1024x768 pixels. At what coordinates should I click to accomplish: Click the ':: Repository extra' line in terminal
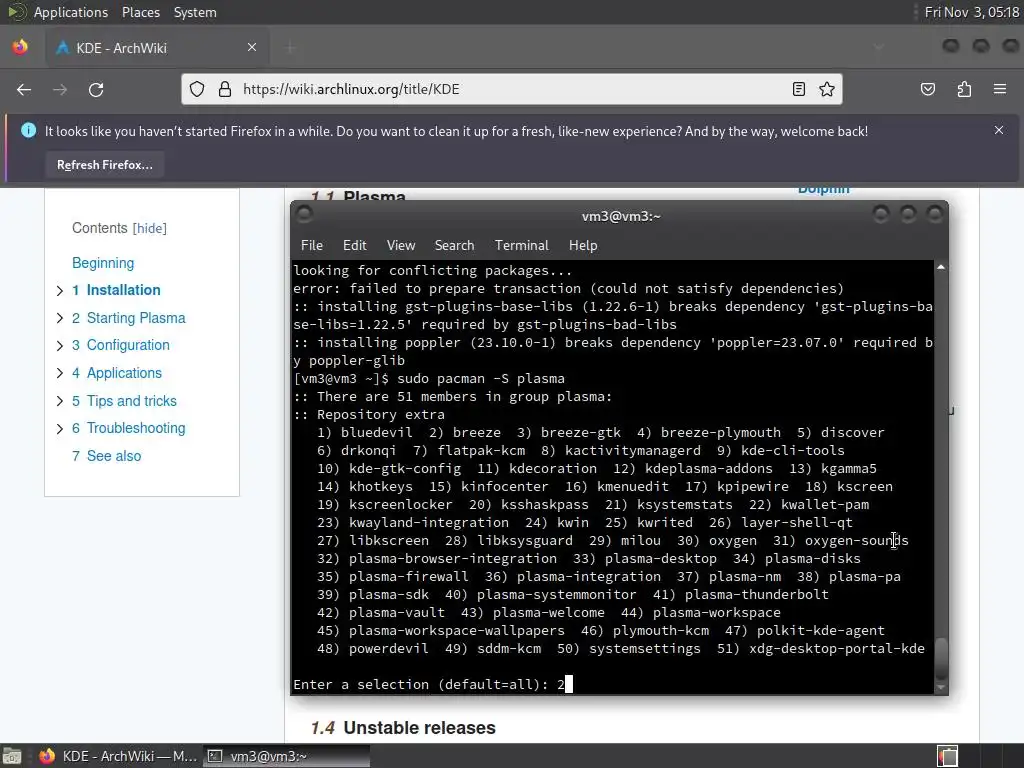pyautogui.click(x=369, y=415)
